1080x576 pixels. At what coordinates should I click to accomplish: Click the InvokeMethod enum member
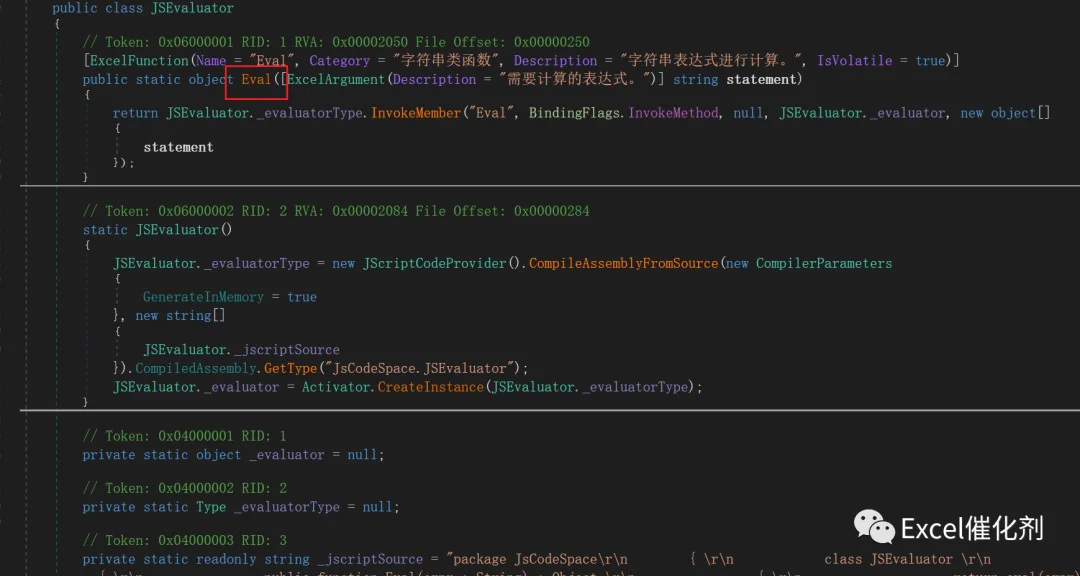673,113
